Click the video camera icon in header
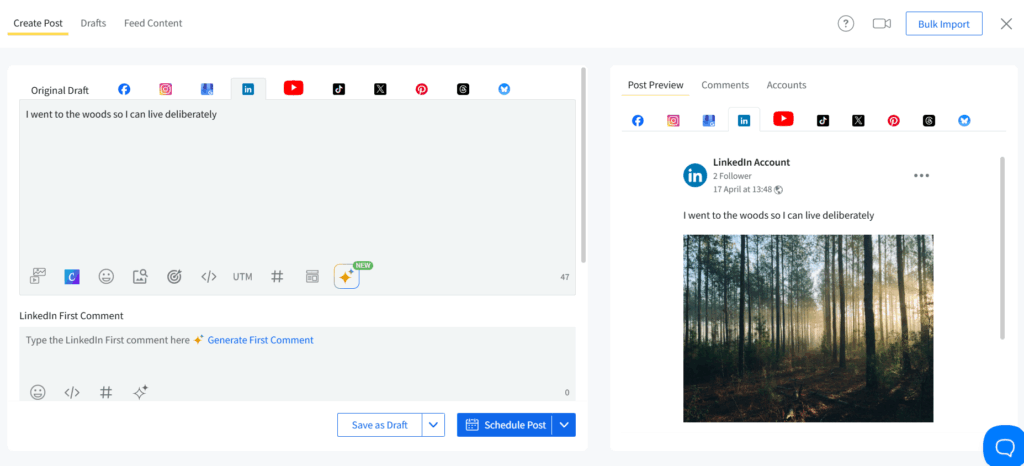The width and height of the screenshot is (1024, 466). point(881,24)
